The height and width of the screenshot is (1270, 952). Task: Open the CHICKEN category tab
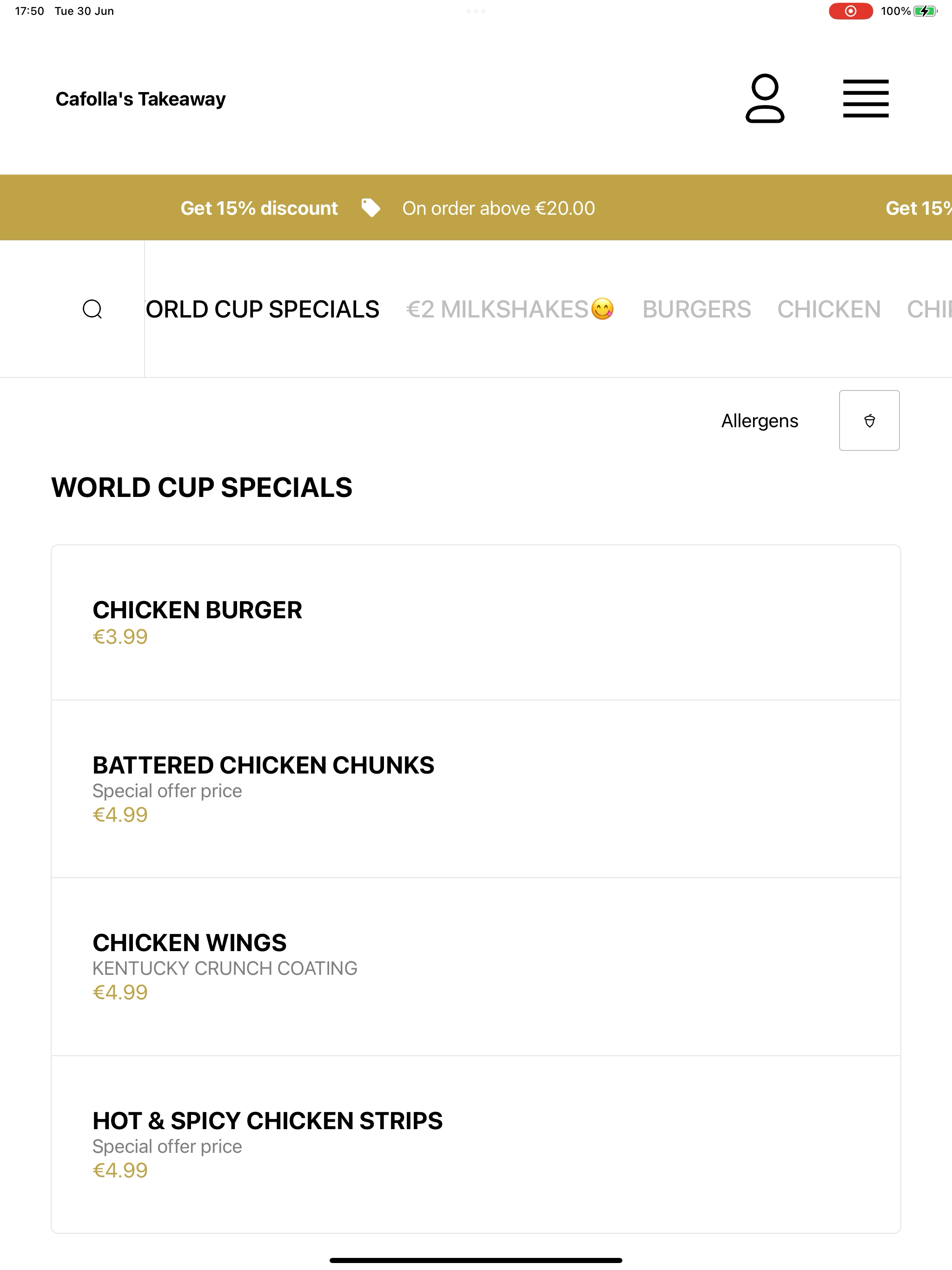tap(828, 310)
